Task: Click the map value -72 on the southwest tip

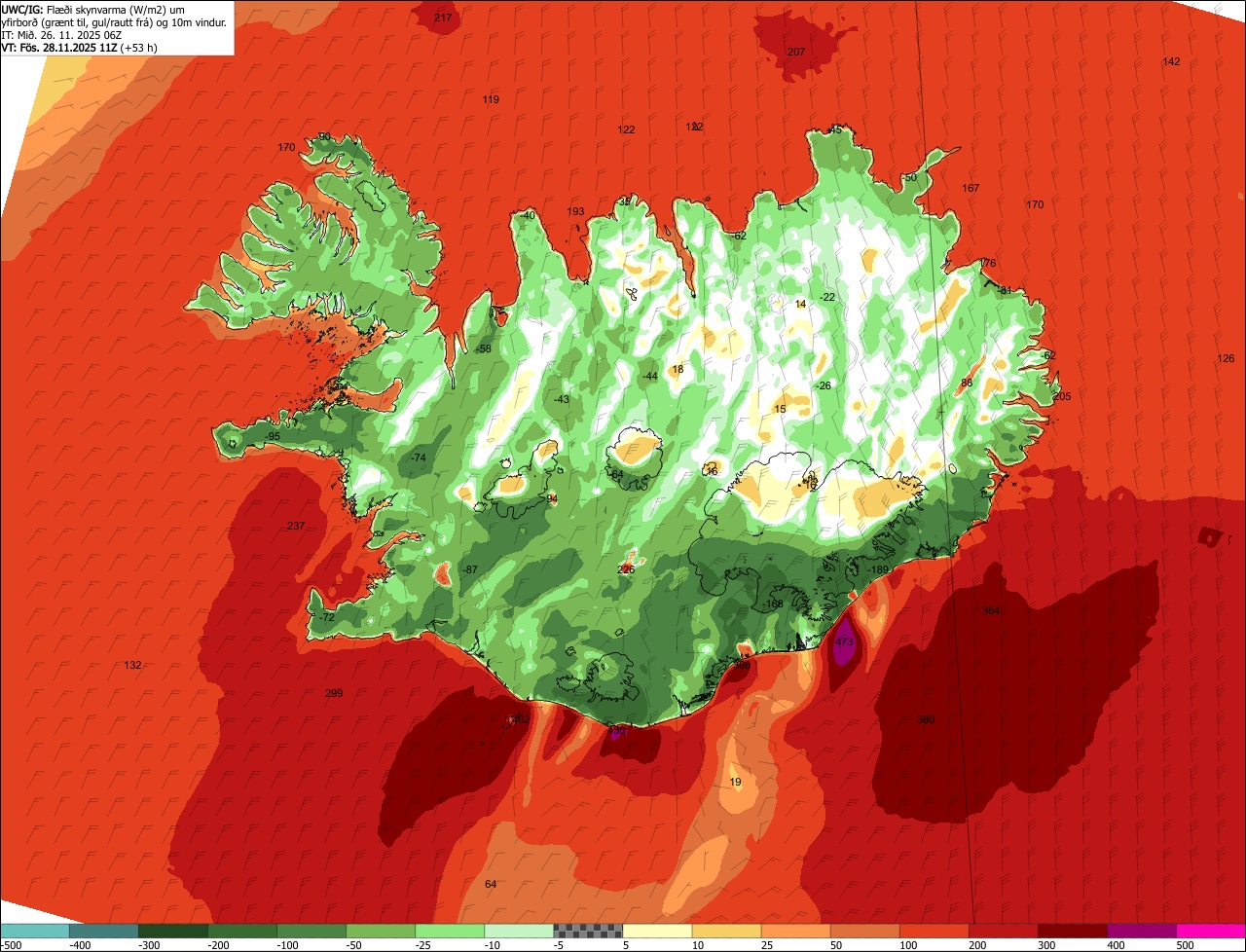Action: (327, 617)
